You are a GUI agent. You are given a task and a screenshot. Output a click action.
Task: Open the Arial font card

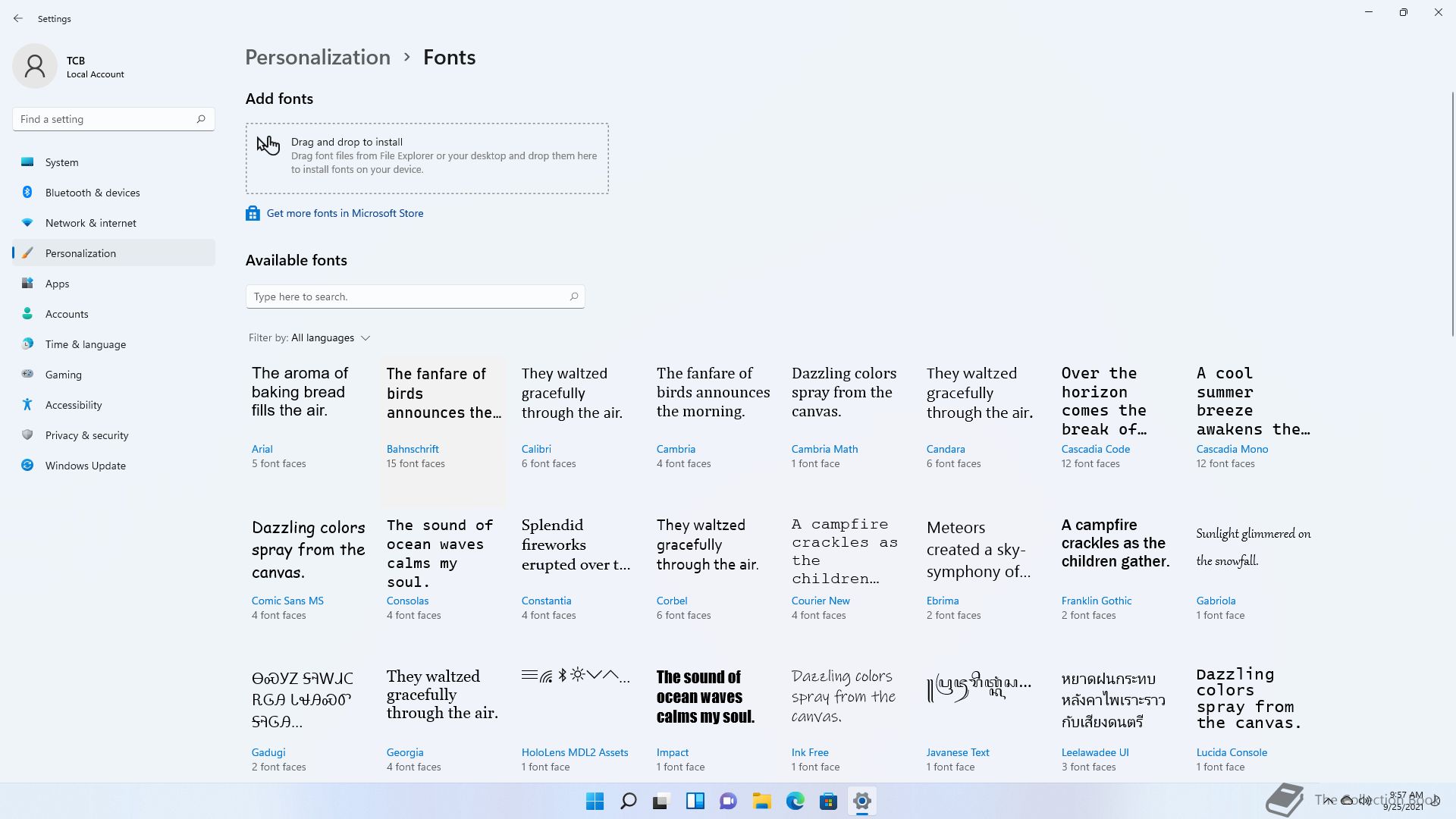click(x=308, y=431)
